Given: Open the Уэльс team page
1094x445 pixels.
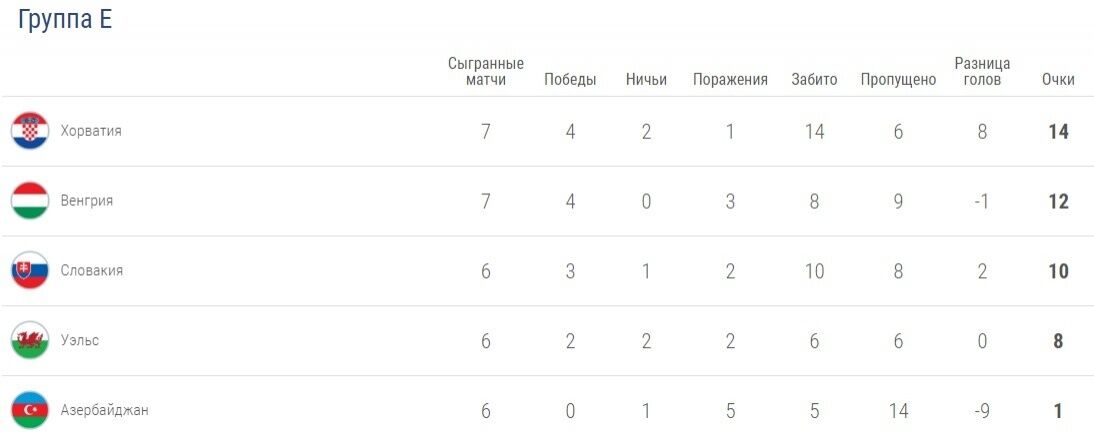Looking at the screenshot, I should click(x=80, y=341).
